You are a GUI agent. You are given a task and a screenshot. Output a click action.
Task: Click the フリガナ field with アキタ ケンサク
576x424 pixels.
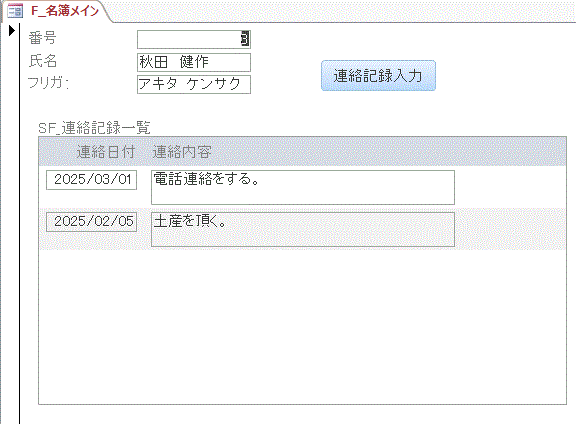[x=194, y=85]
